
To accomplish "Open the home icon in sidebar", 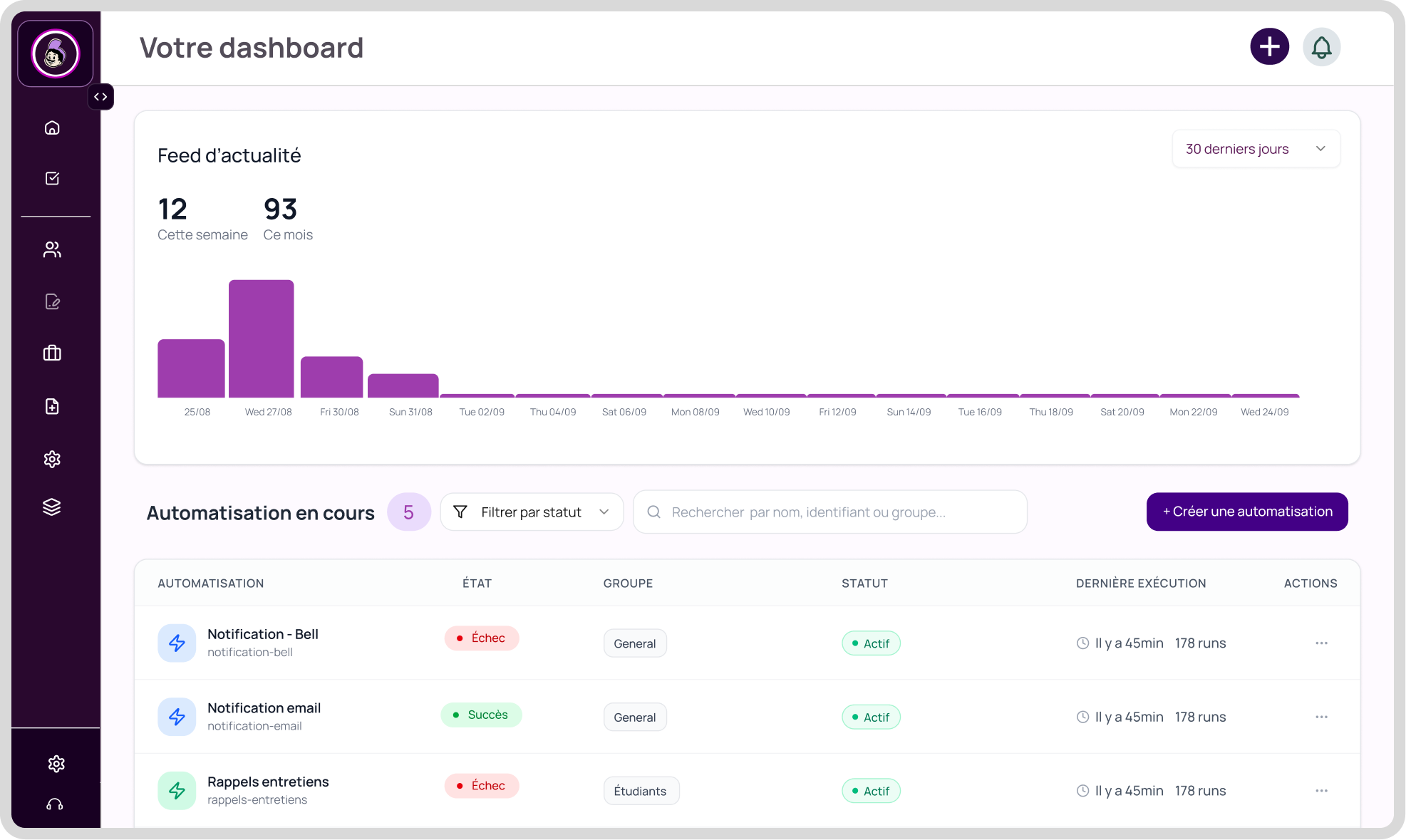I will pos(52,128).
